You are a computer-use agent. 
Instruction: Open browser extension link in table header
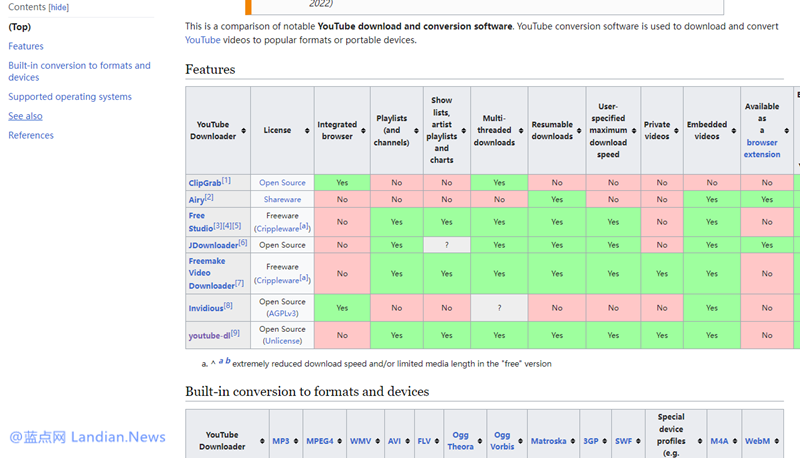(762, 148)
